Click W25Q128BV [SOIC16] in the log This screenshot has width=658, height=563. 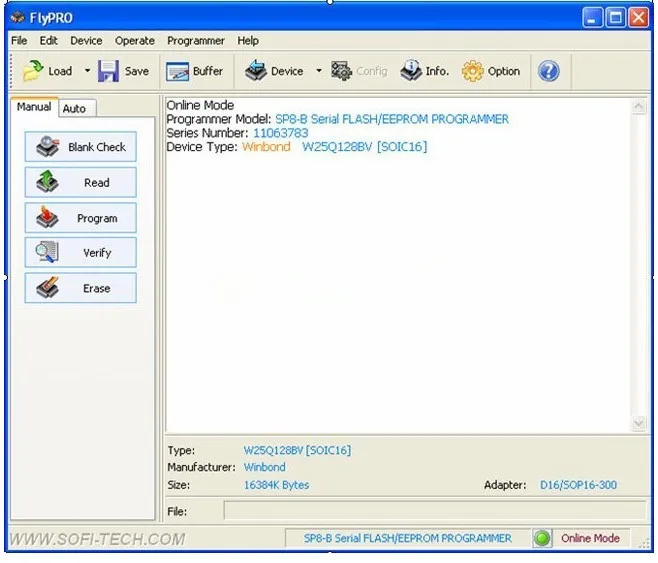click(x=364, y=147)
